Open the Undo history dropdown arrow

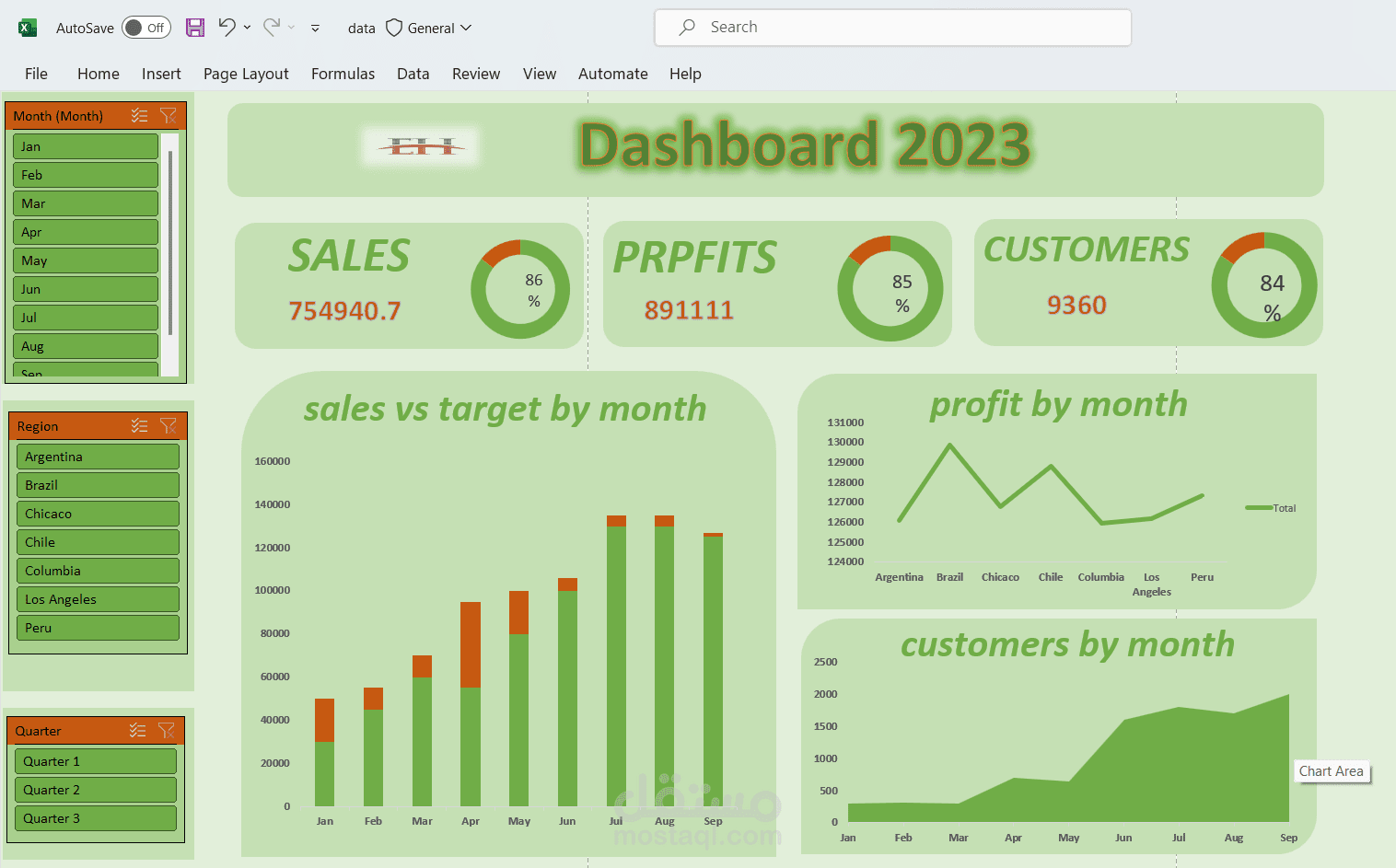(x=248, y=28)
